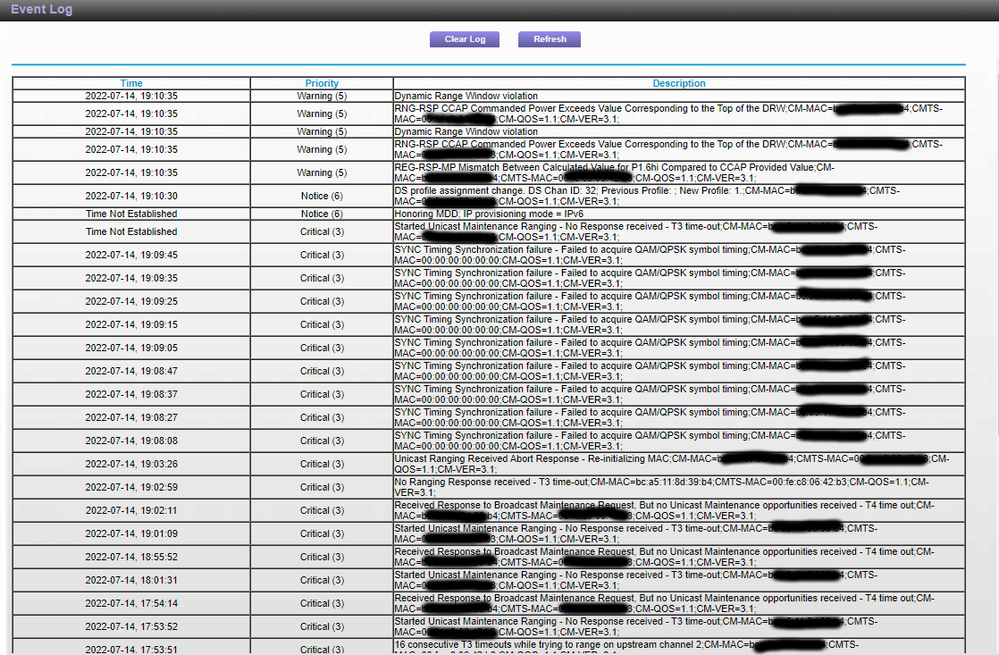Click the T4 time out description at 17:54:14
This screenshot has width=999, height=655.
664,604
